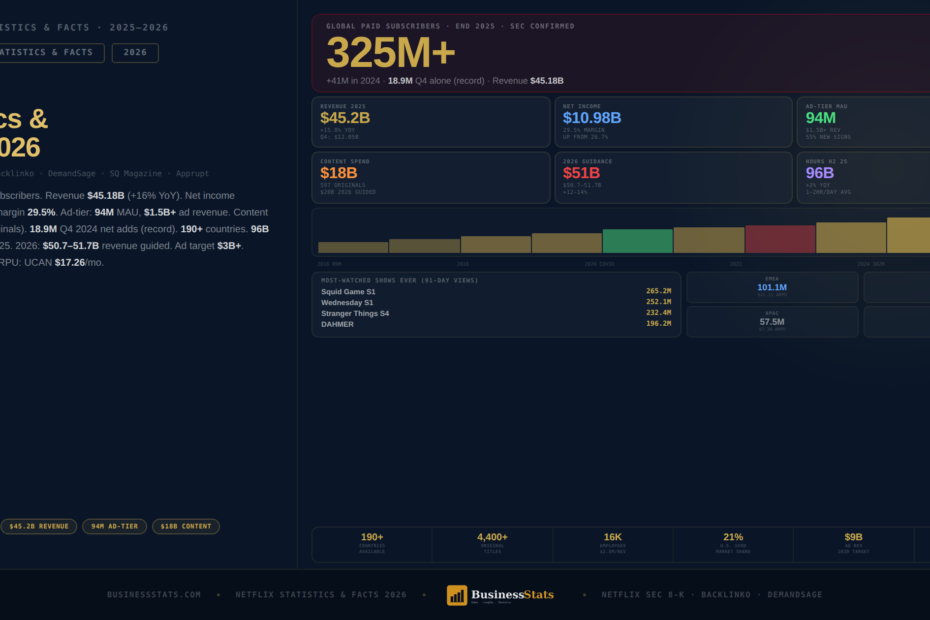Open the Net Income $10.98B card

click(x=673, y=122)
